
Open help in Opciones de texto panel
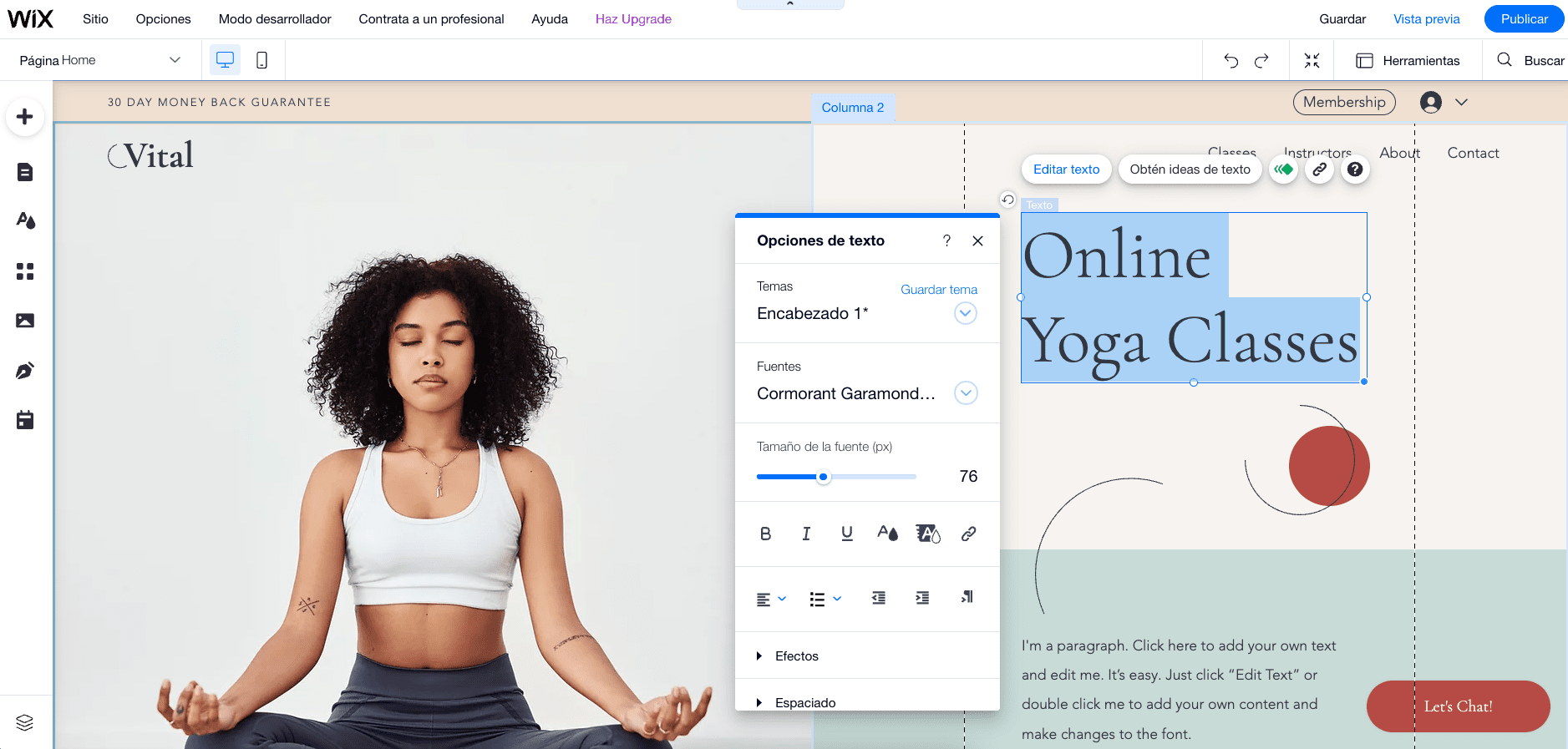[x=946, y=240]
